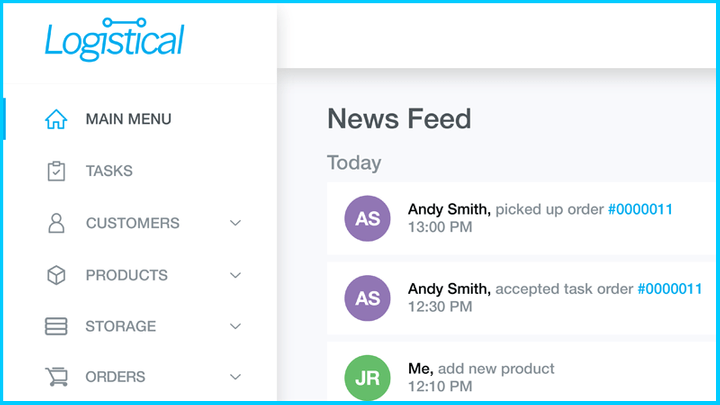This screenshot has width=720, height=405.
Task: Expand the Storage submenu chevron
Action: click(236, 326)
